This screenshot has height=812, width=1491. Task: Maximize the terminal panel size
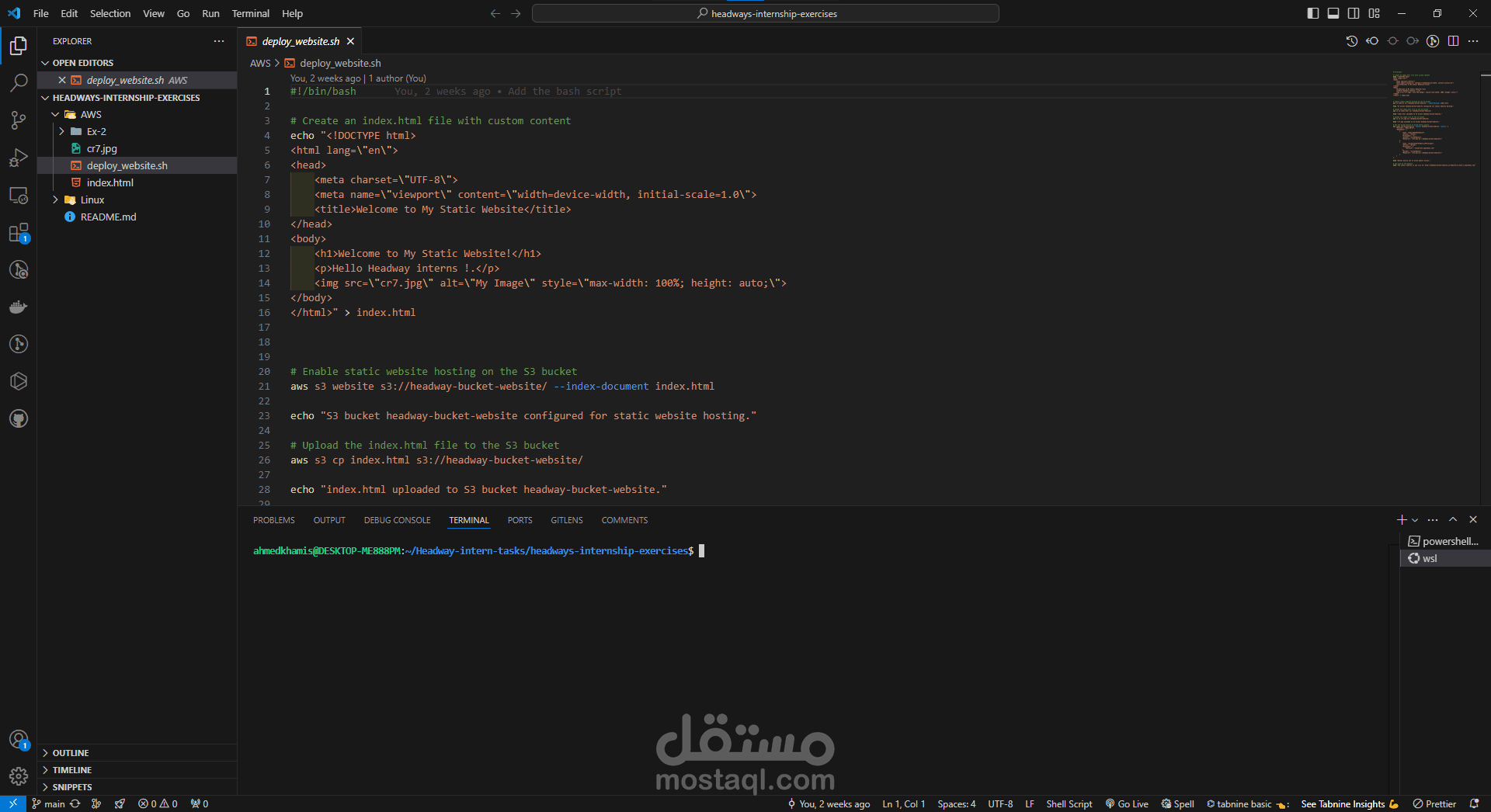1453,520
